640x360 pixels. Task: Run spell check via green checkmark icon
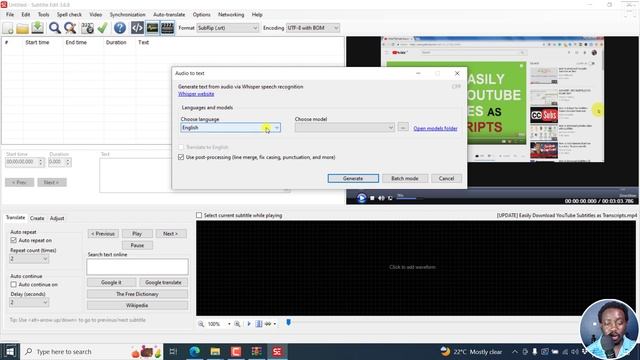[x=102, y=28]
